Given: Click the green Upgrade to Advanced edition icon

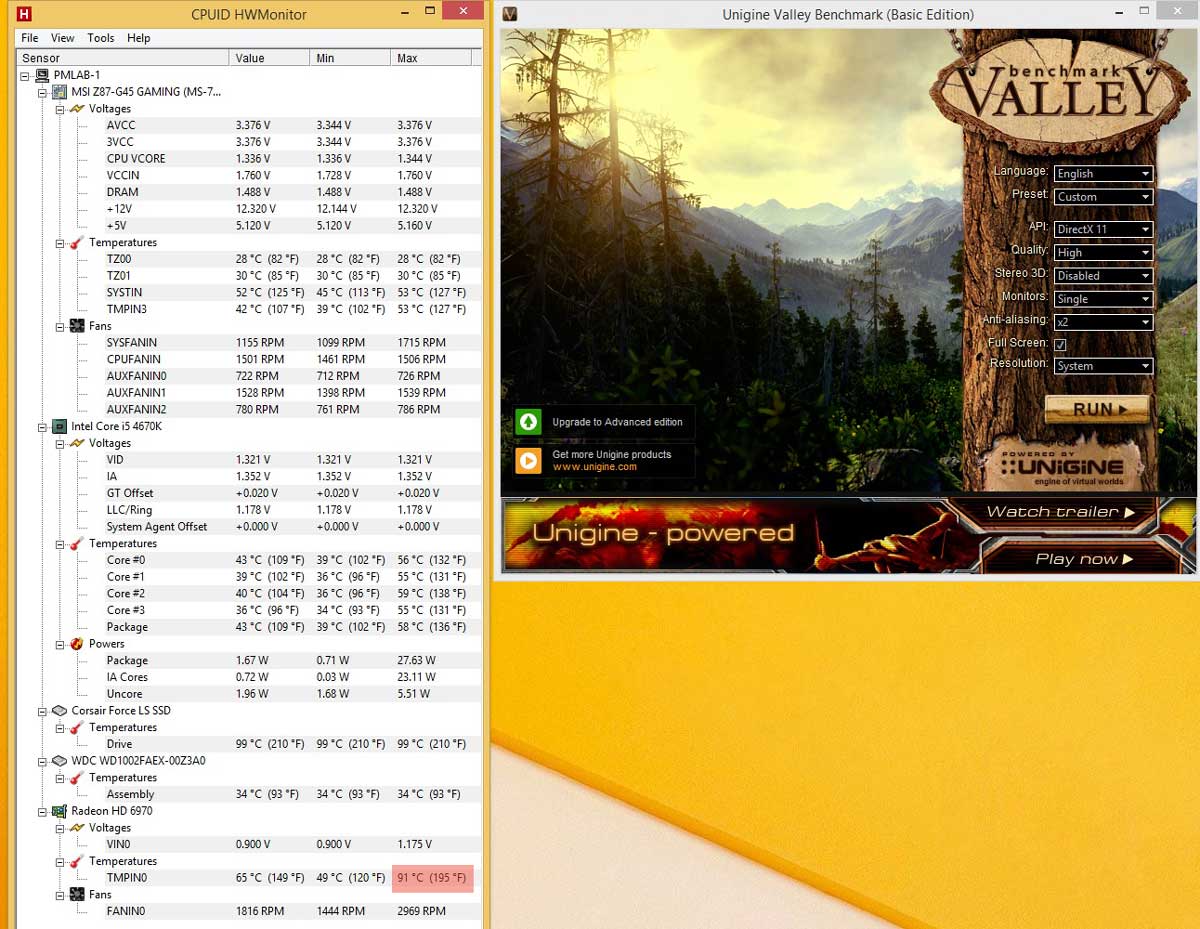Looking at the screenshot, I should pyautogui.click(x=528, y=422).
